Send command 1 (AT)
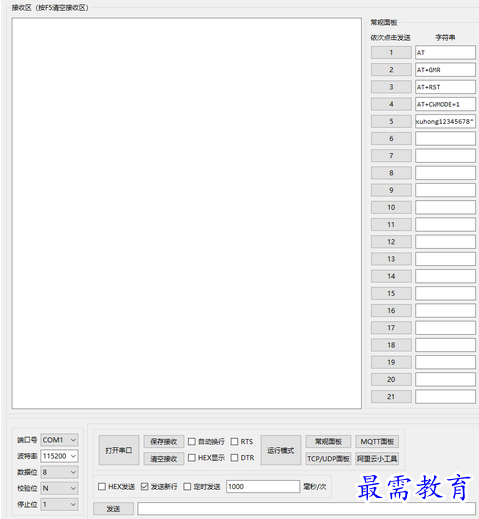Viewport: 479px width, 519px height. point(391,52)
